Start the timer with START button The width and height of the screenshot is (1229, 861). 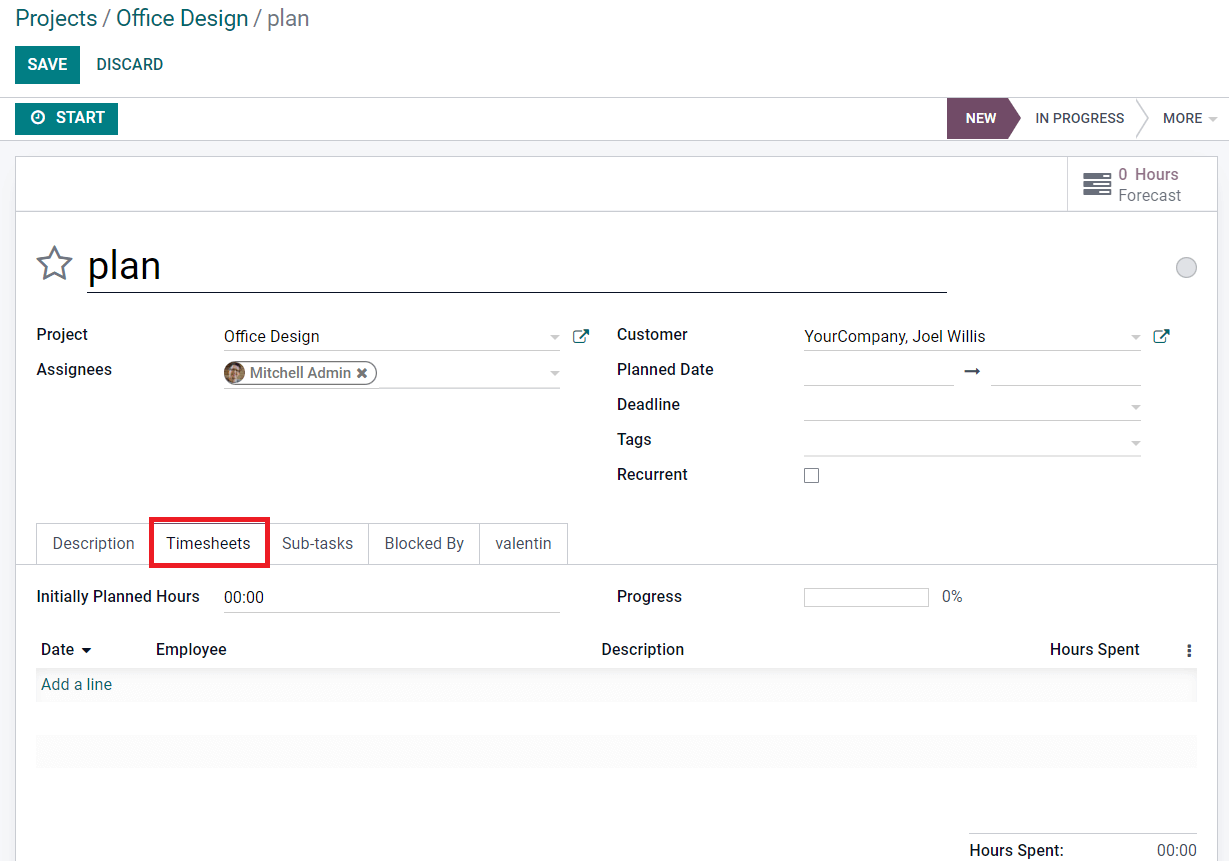tap(66, 118)
